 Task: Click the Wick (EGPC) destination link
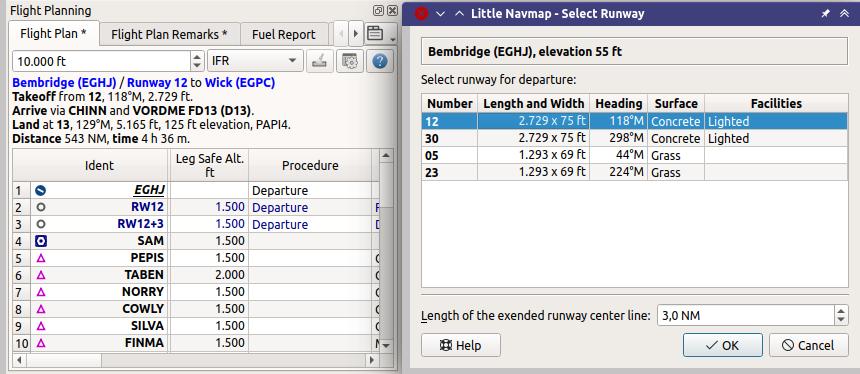click(240, 83)
